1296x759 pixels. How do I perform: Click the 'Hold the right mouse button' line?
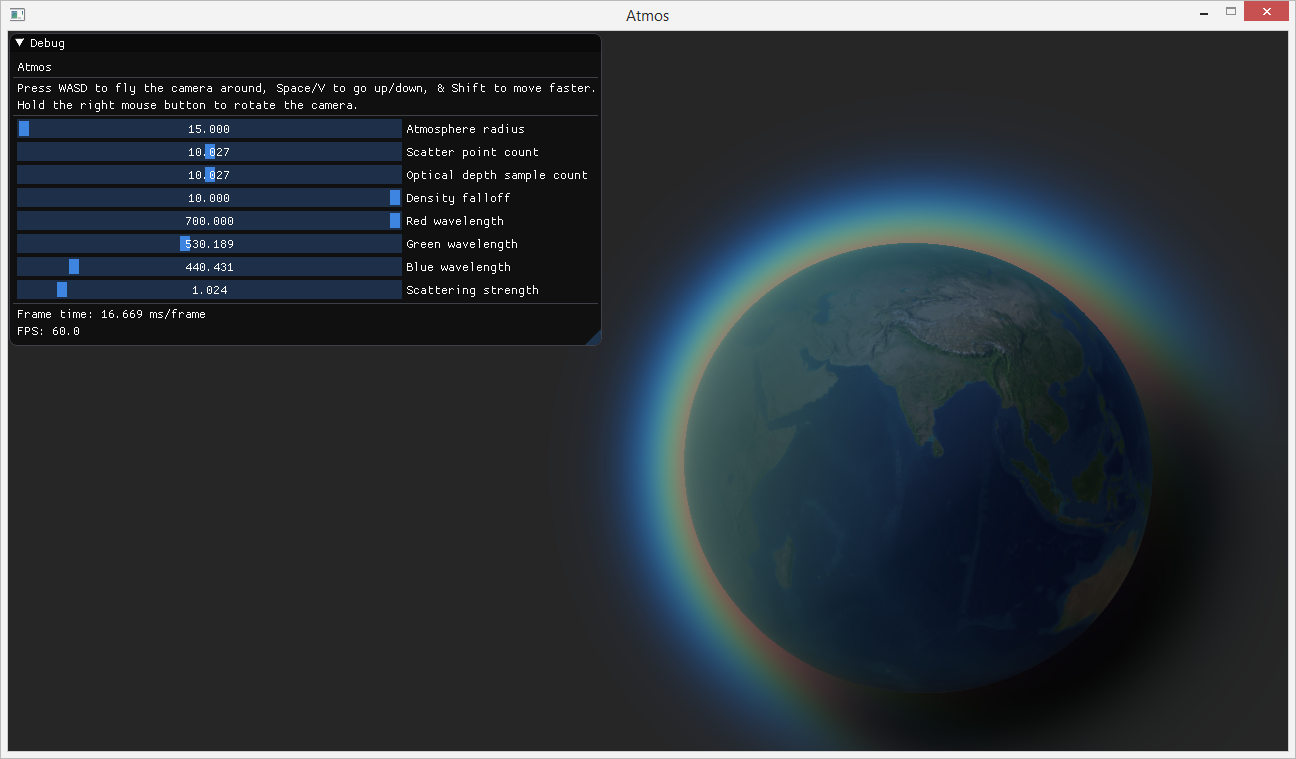[x=187, y=105]
